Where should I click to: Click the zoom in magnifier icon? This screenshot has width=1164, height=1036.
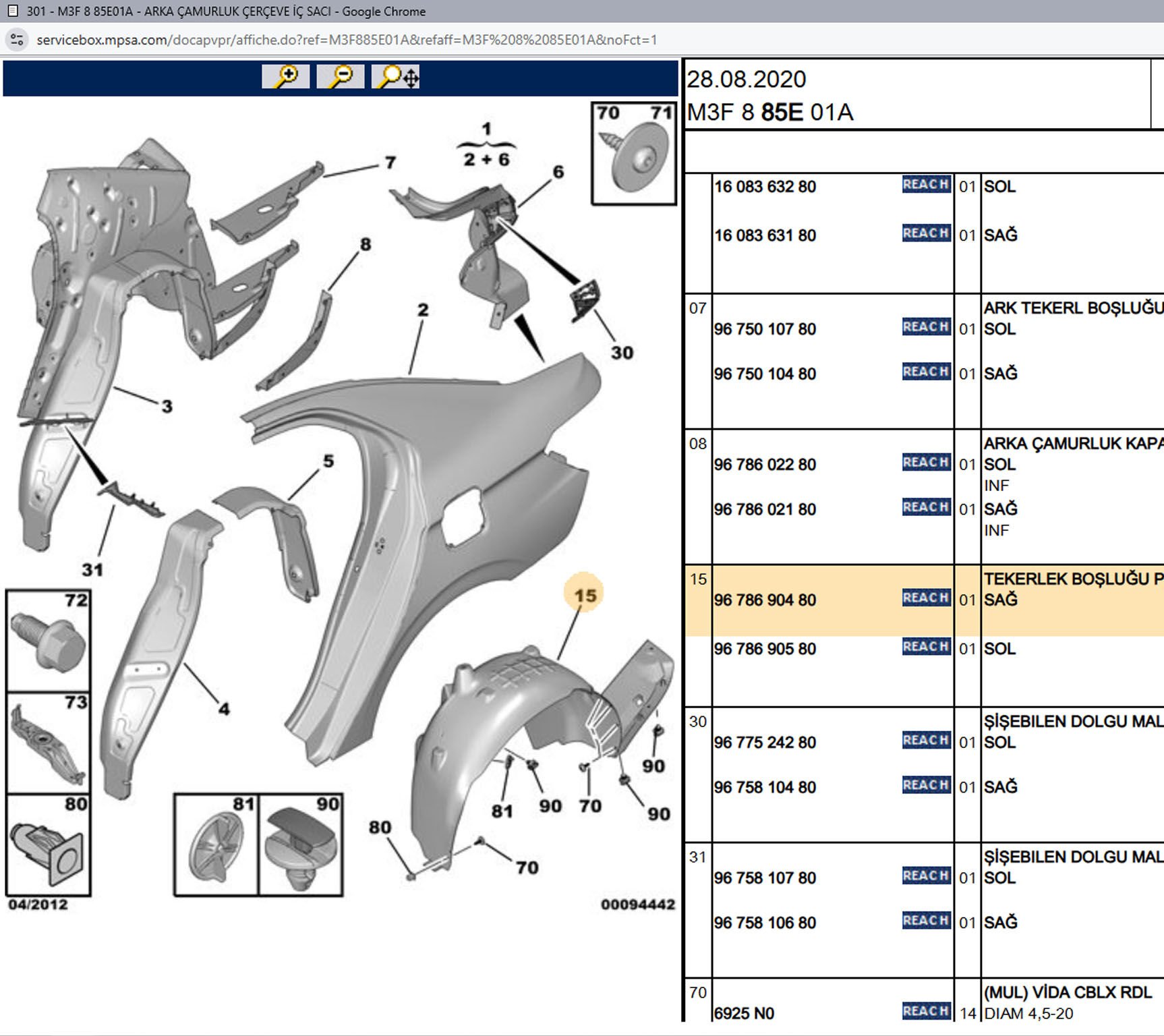pyautogui.click(x=286, y=76)
